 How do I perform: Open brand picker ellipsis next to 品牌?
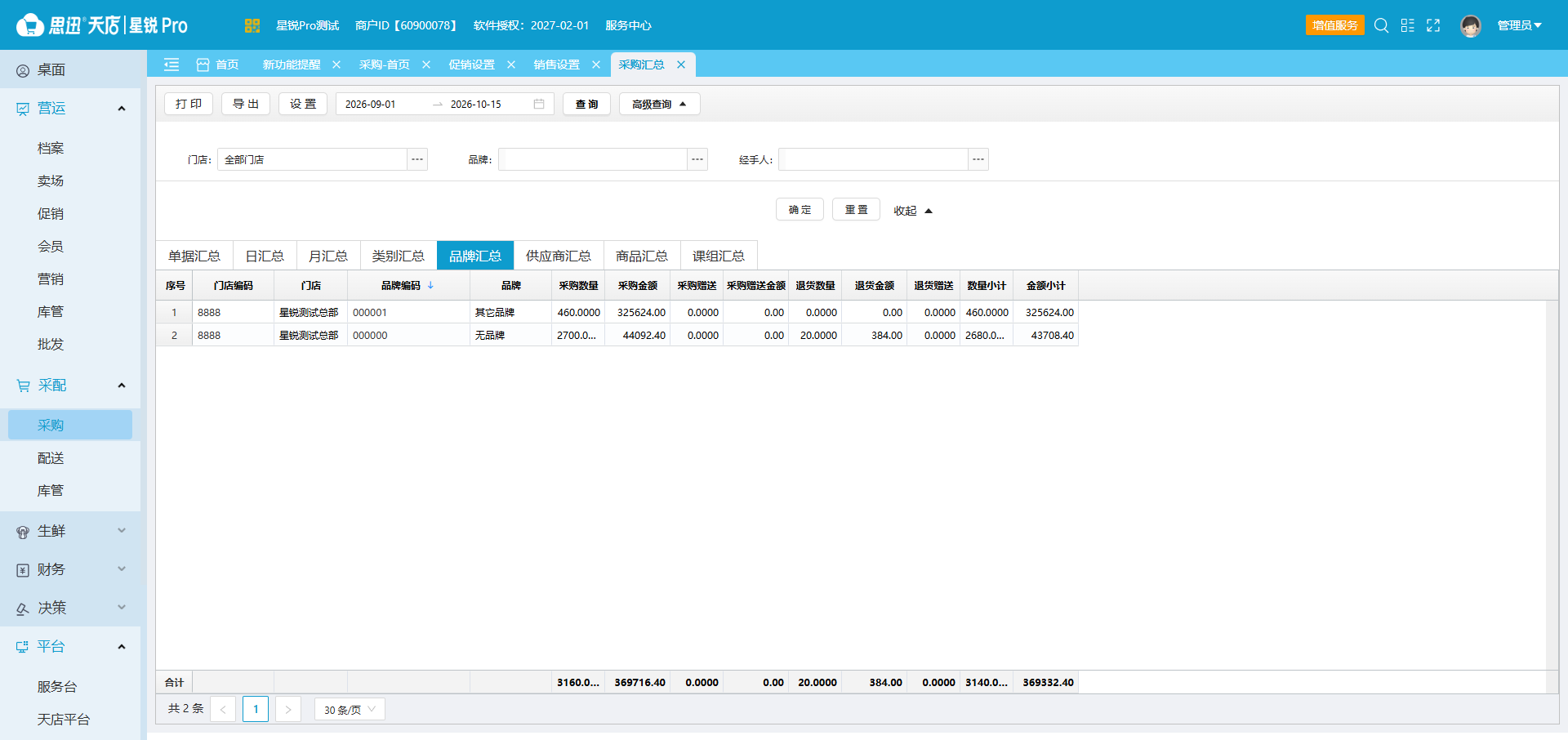point(697,159)
